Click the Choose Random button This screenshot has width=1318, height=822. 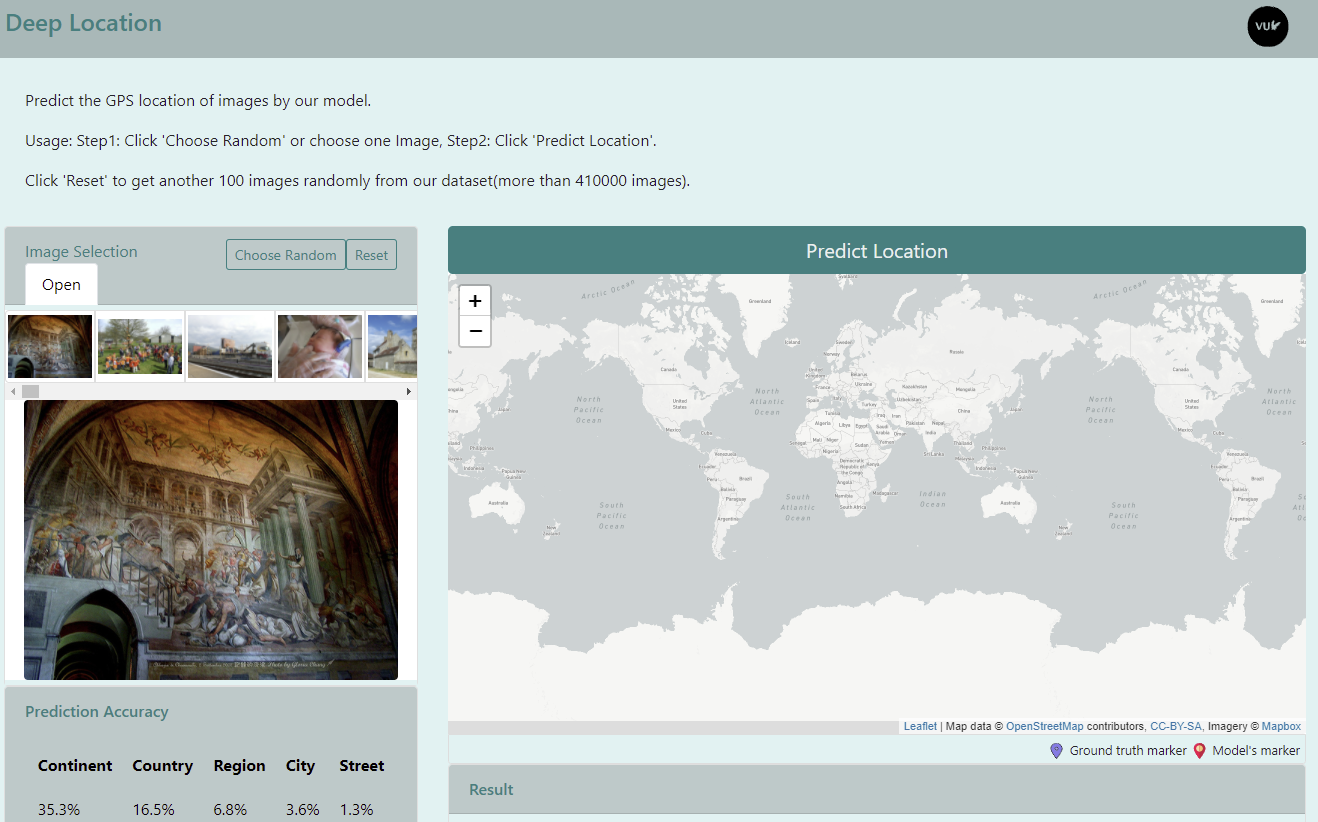pos(286,255)
